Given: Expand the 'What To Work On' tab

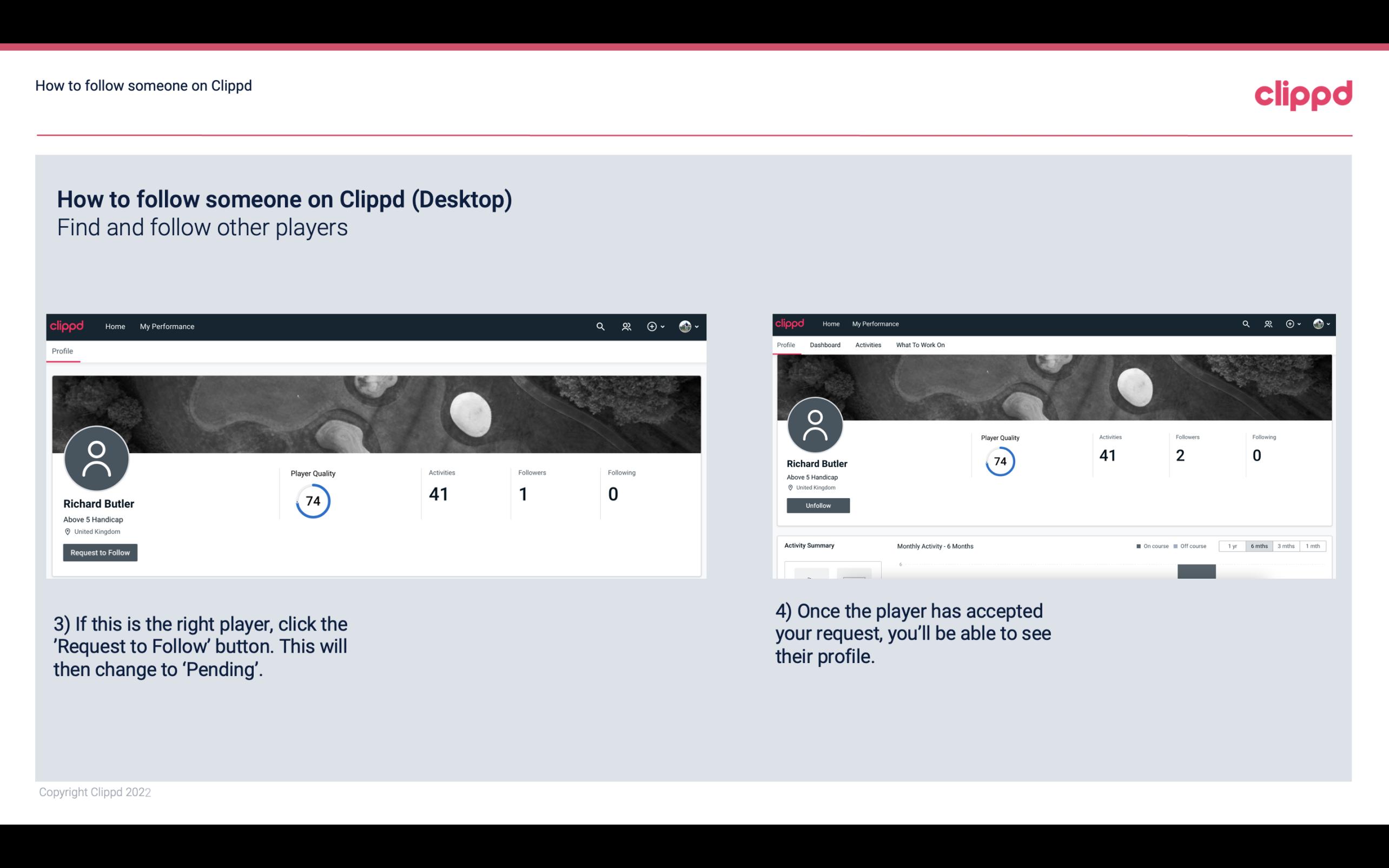Looking at the screenshot, I should 920,345.
